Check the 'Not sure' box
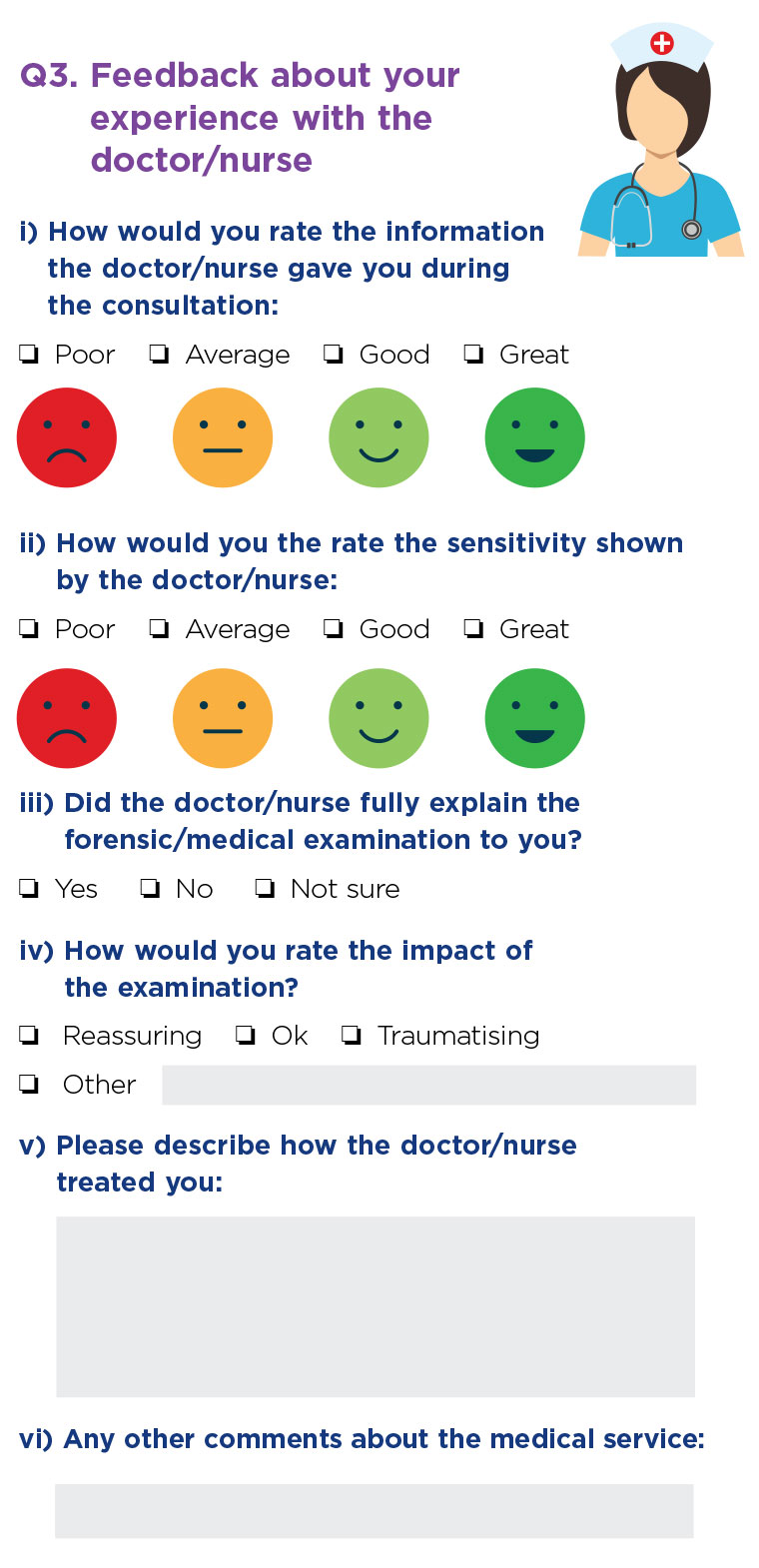759x1568 pixels. pos(265,889)
